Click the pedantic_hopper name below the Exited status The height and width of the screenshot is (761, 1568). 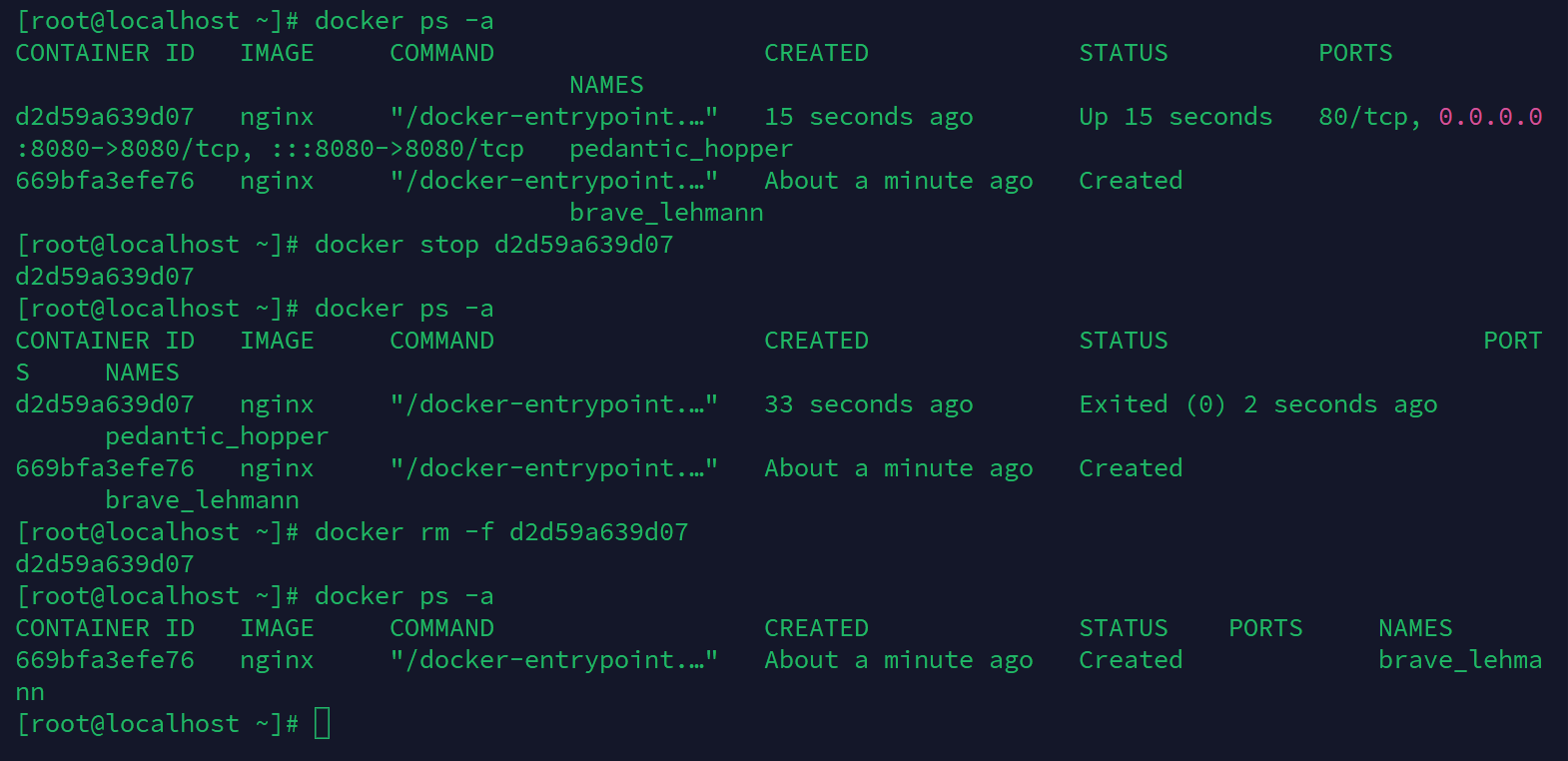[217, 436]
